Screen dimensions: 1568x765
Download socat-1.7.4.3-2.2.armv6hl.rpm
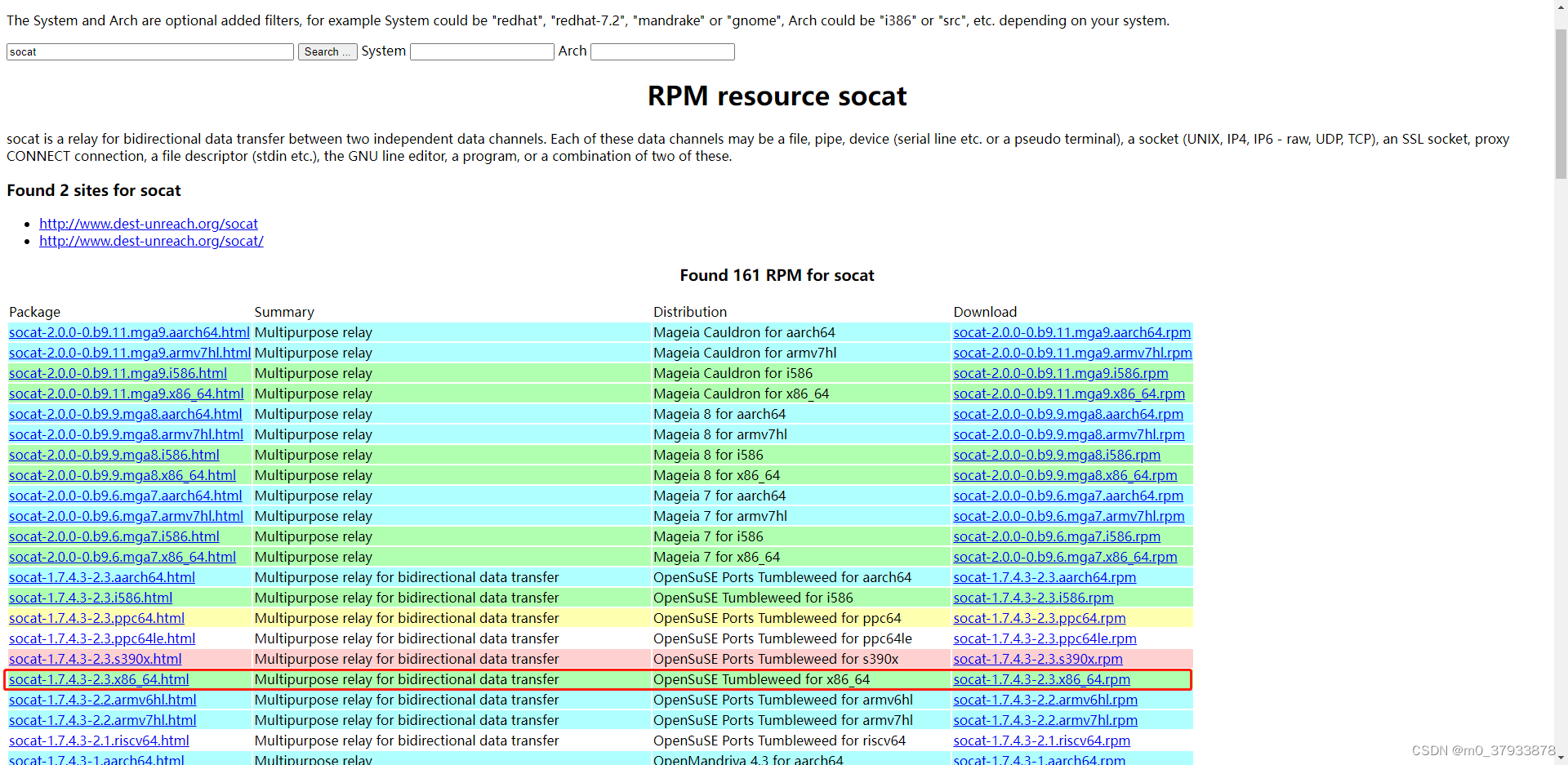[1045, 700]
